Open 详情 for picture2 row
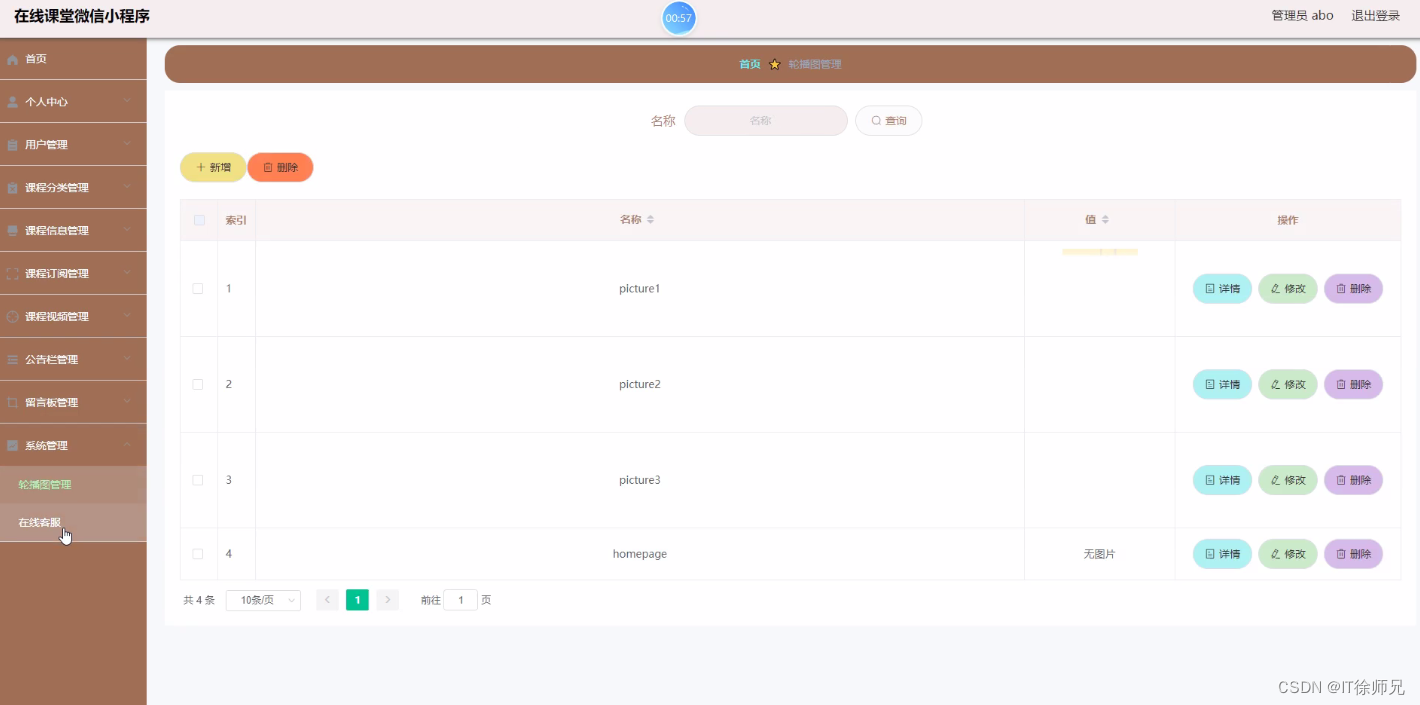Viewport: 1420px width, 705px height. click(1222, 385)
